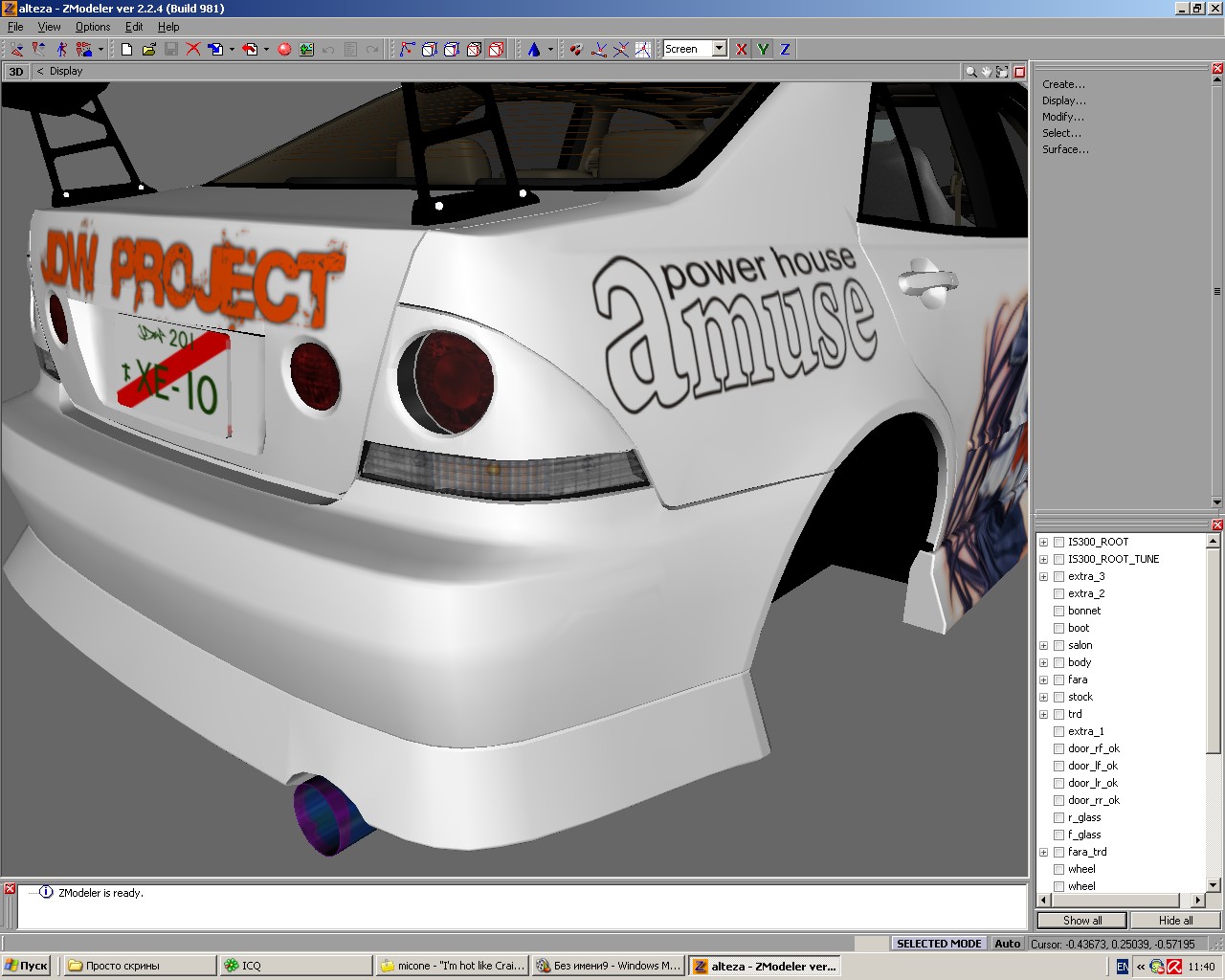Image resolution: width=1225 pixels, height=980 pixels.
Task: Click the viewport zoom-extents frame icon
Action: tap(1002, 72)
